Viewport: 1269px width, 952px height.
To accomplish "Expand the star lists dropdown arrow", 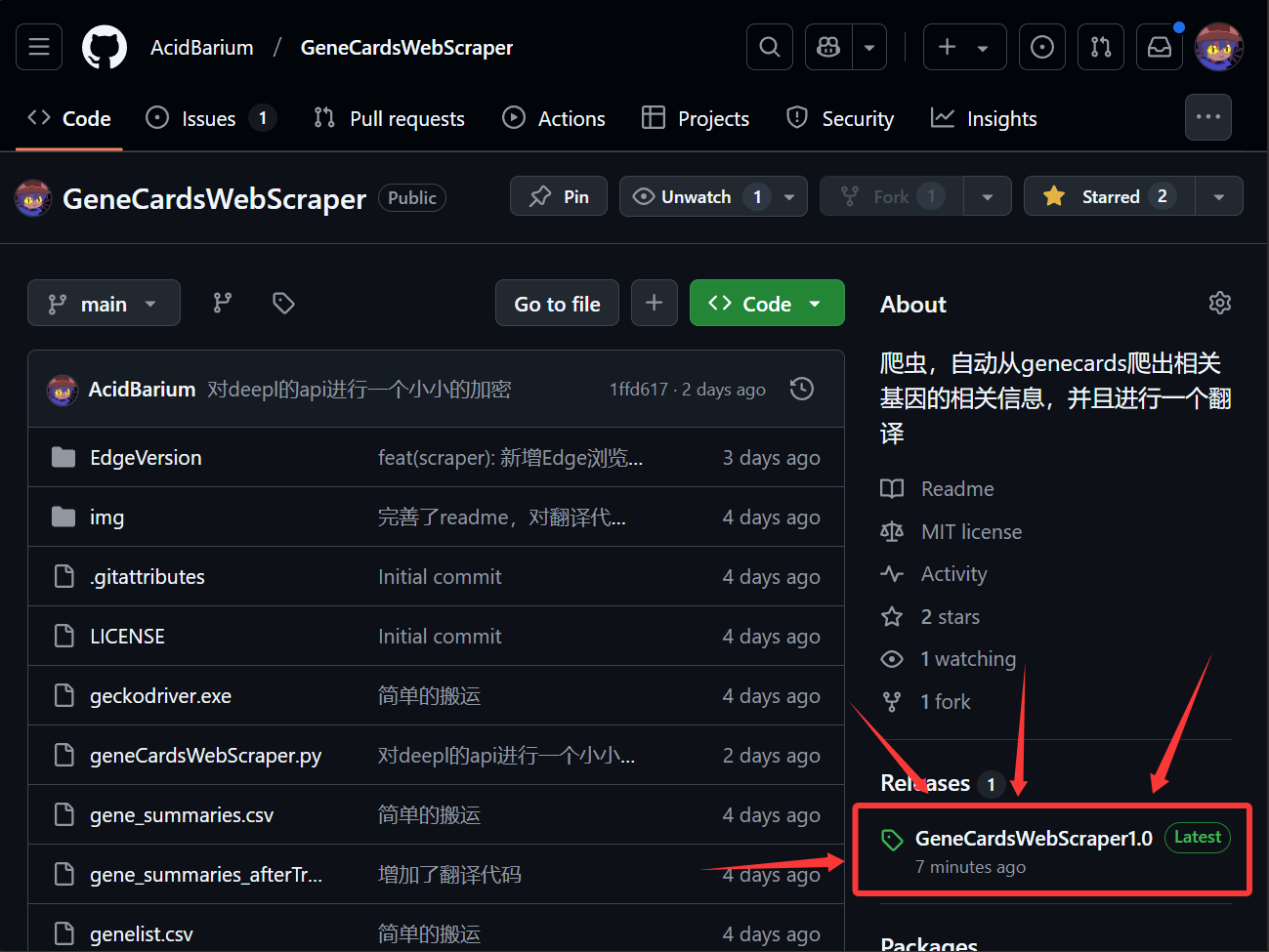I will point(1219,196).
